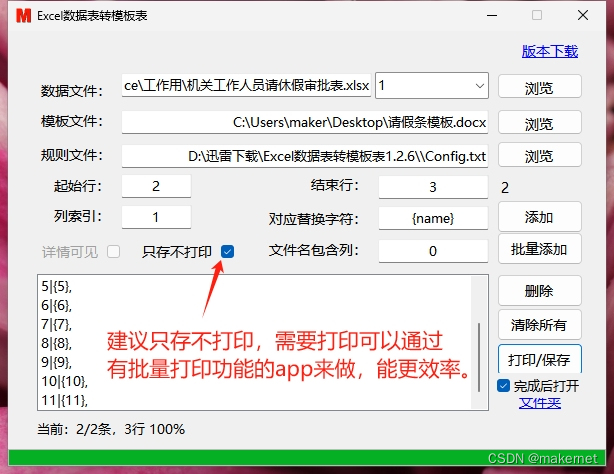Click the green progress bar
Screen dimensions: 614x474
pyautogui.click(x=307, y=458)
